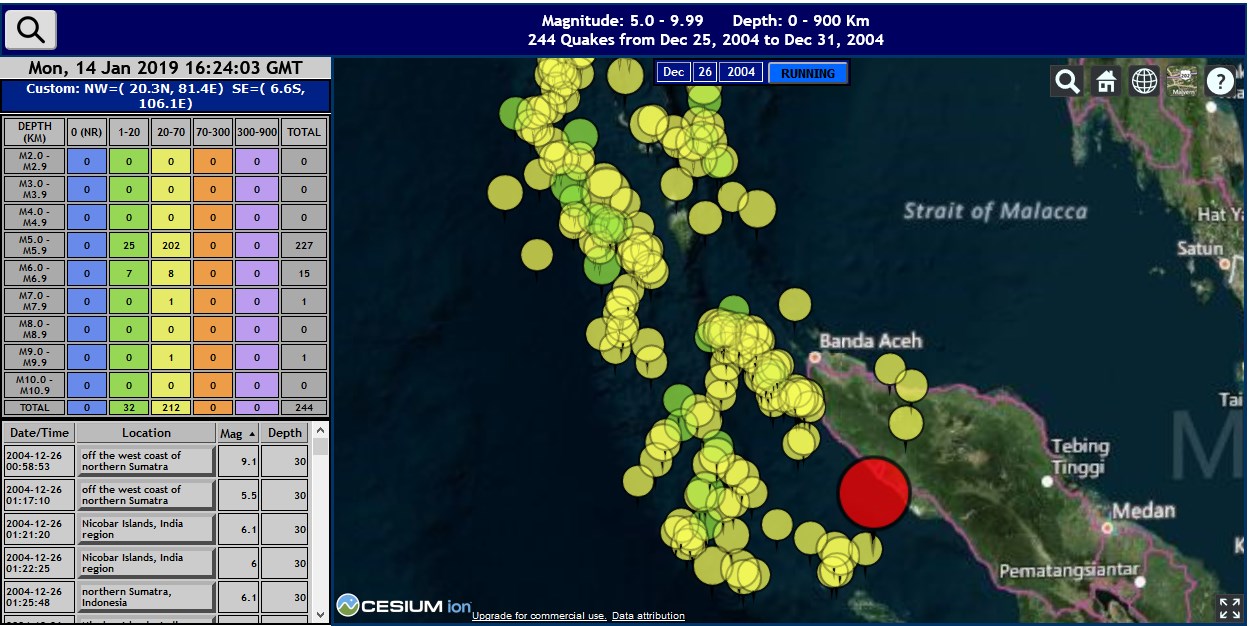This screenshot has height=626, width=1249.
Task: Click the yellow 20-70 depth header swatch
Action: [x=170, y=132]
